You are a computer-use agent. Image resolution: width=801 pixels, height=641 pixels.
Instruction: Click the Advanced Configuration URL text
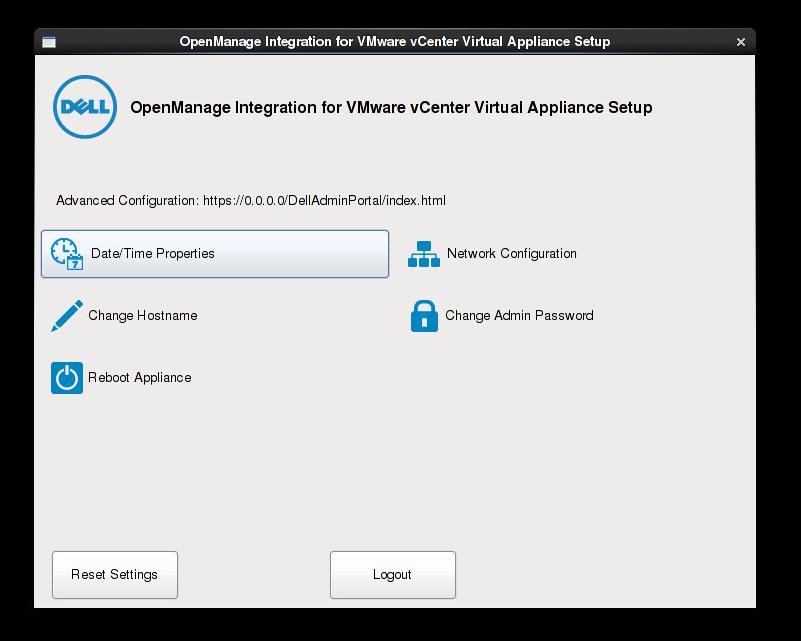(324, 200)
